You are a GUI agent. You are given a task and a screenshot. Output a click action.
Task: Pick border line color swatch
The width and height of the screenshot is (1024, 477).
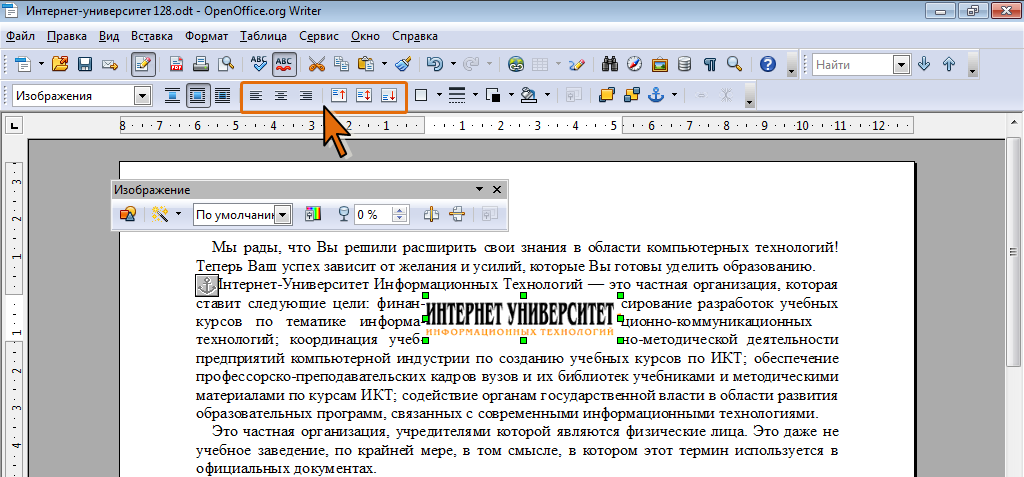(x=494, y=96)
